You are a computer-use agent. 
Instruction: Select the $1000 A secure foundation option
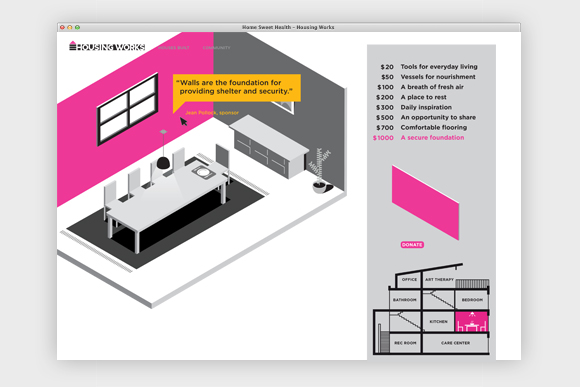418,138
